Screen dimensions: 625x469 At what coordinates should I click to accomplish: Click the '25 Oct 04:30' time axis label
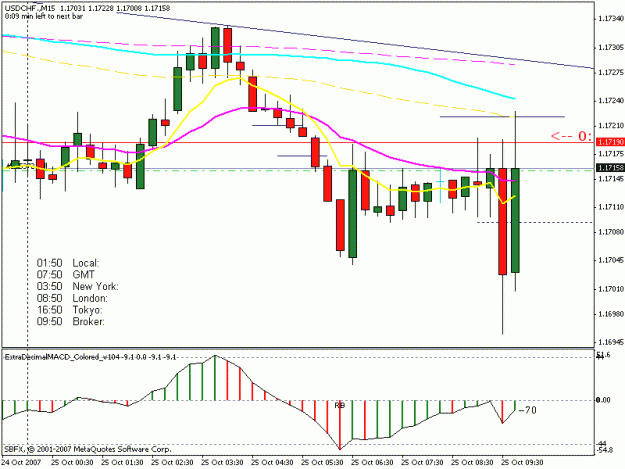(272, 463)
